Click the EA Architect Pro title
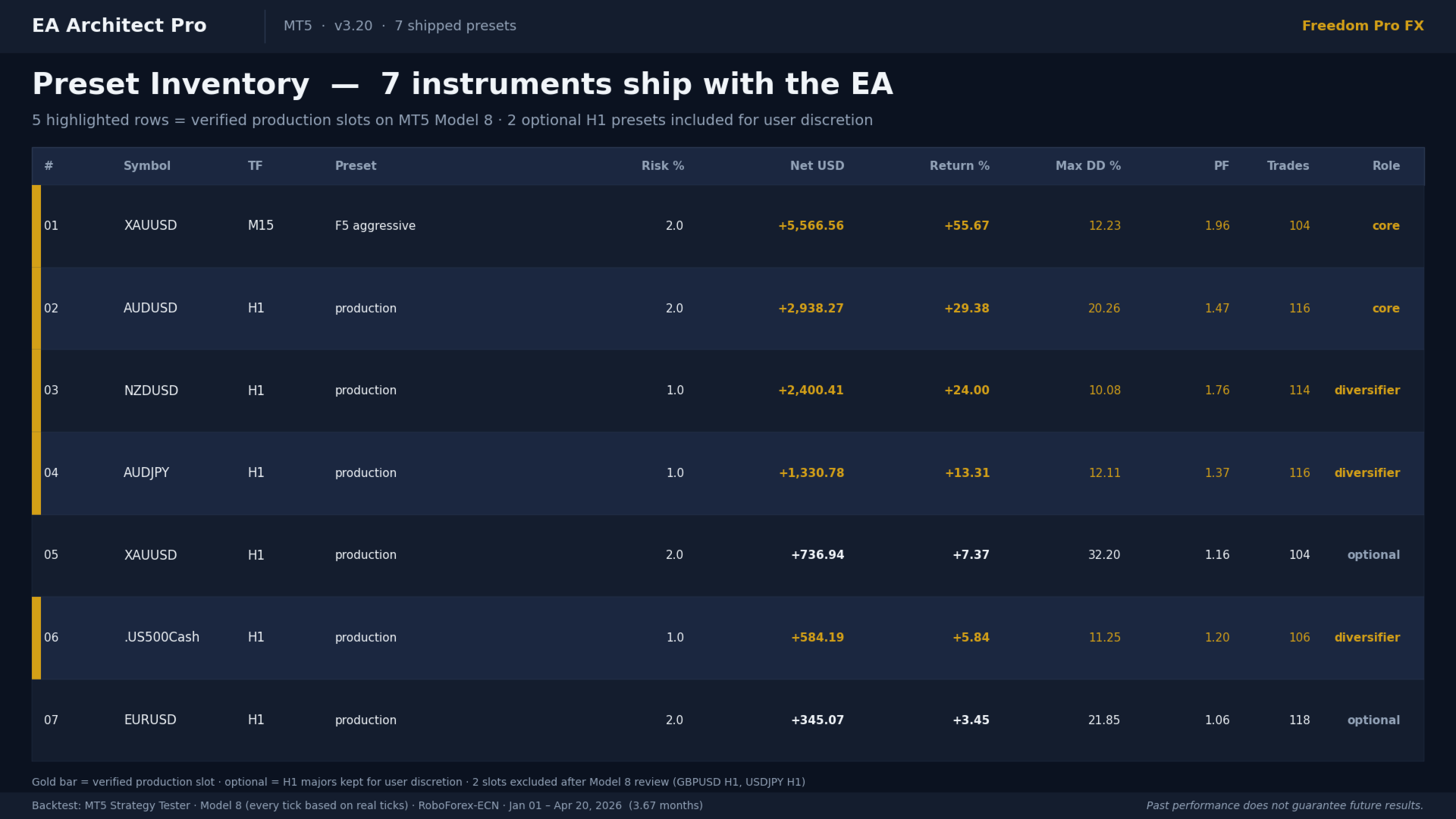This screenshot has height=819, width=1456. (119, 26)
